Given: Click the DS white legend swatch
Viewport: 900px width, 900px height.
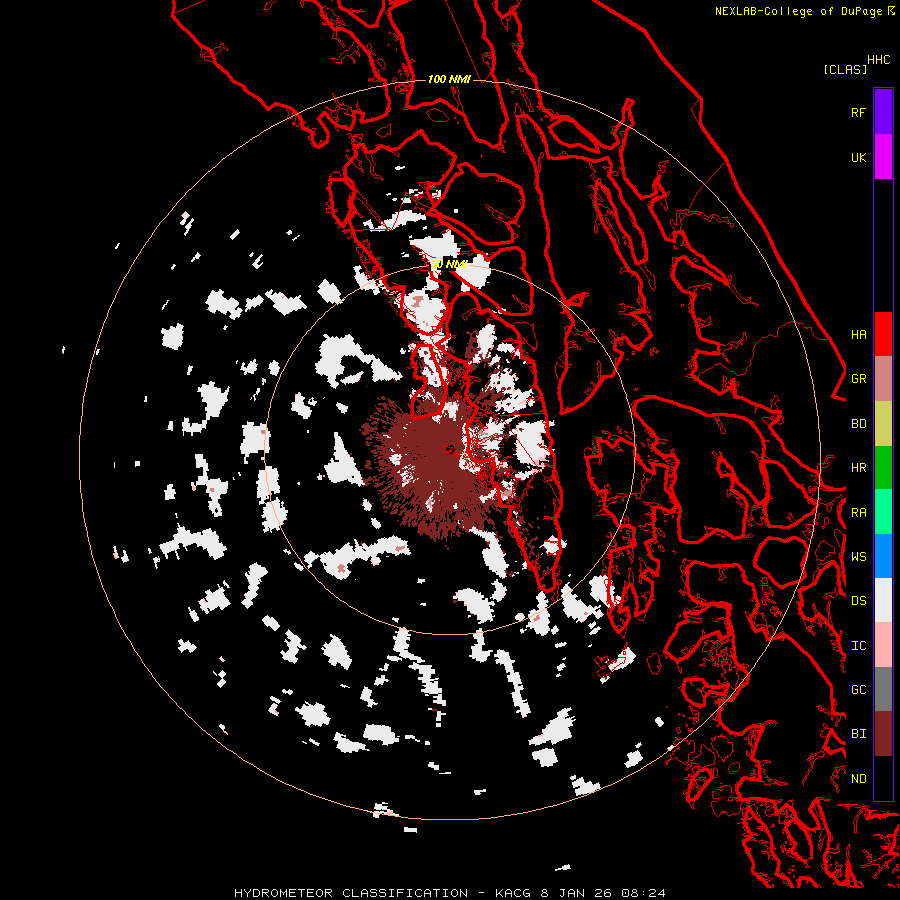Looking at the screenshot, I should (883, 600).
